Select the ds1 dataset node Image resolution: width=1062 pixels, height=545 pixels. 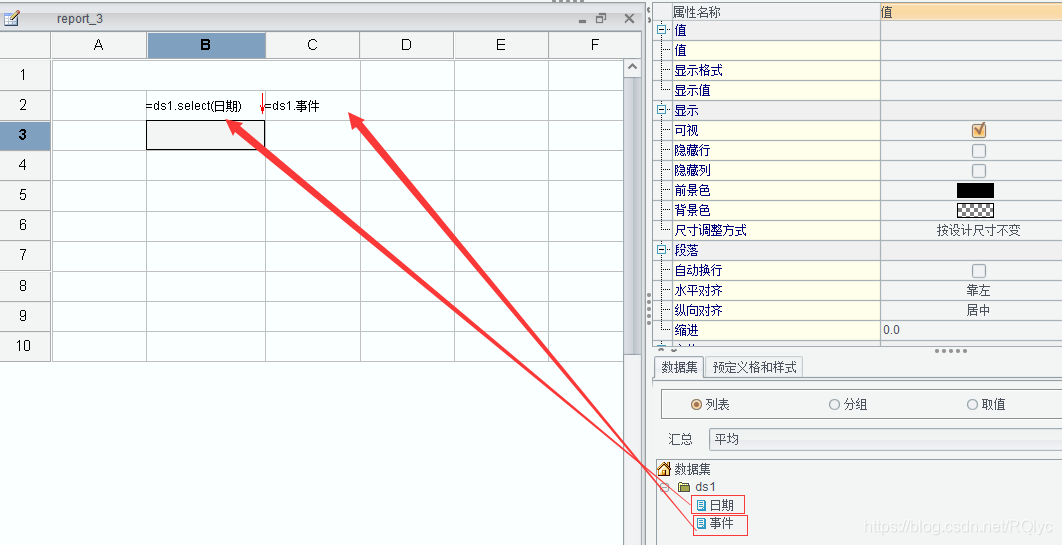pos(705,487)
